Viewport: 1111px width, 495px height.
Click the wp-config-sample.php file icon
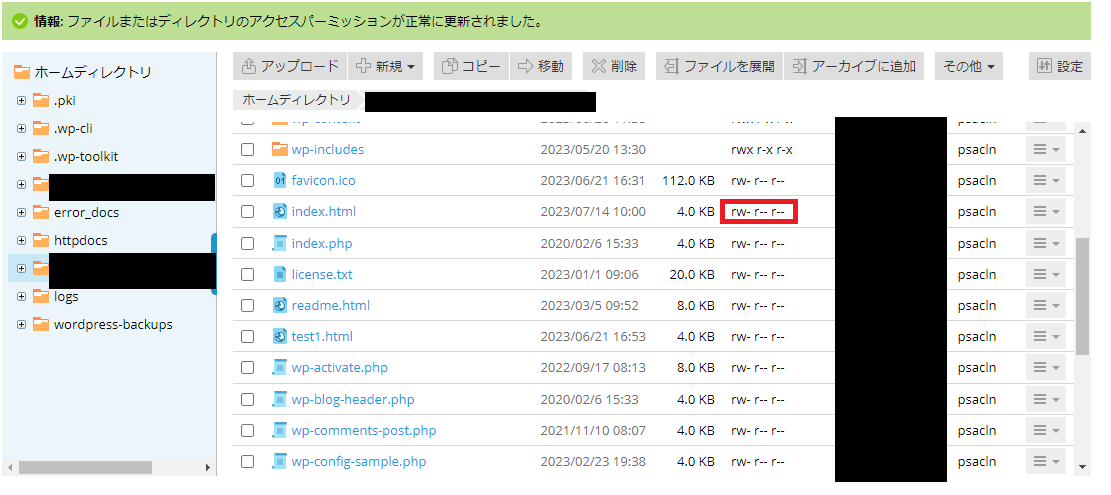pyautogui.click(x=279, y=462)
